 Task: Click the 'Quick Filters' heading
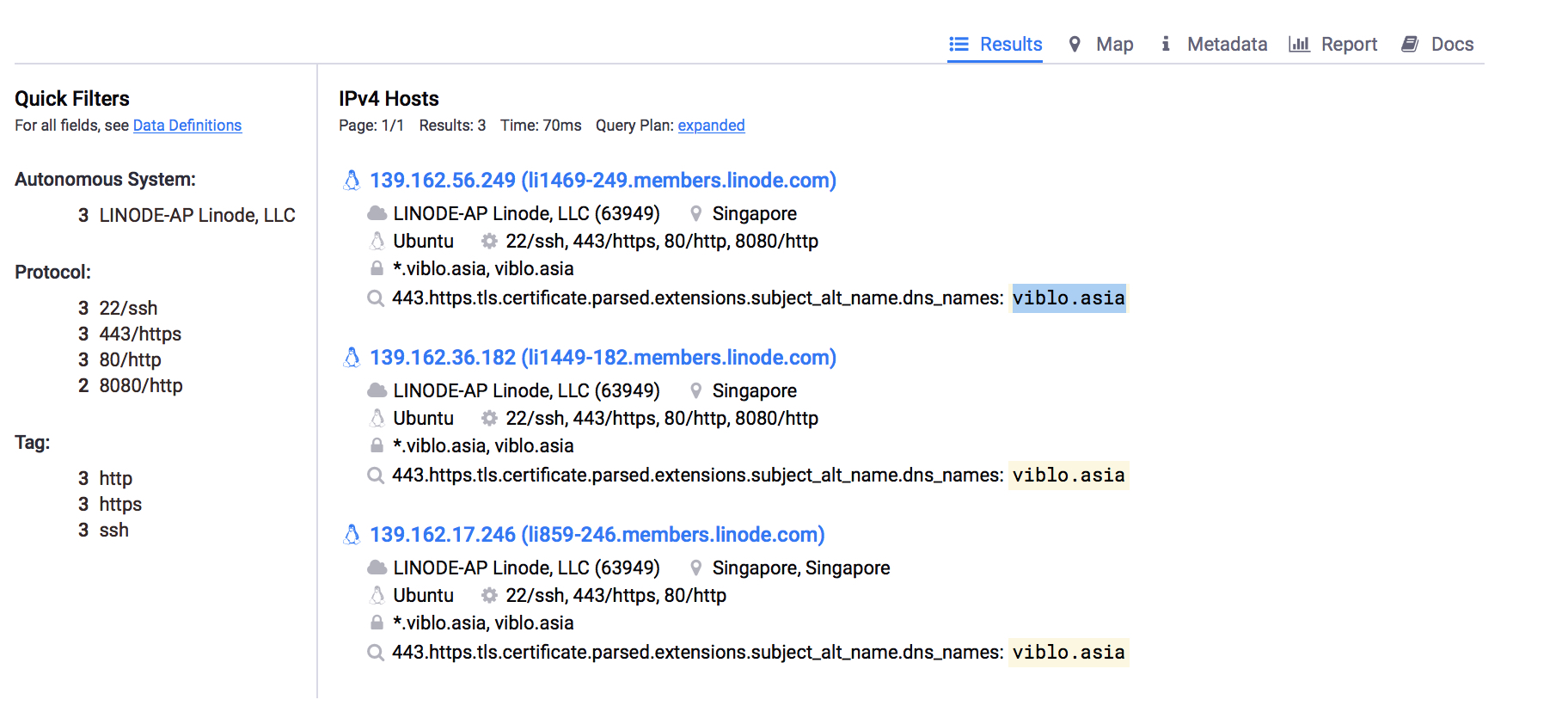(x=72, y=99)
